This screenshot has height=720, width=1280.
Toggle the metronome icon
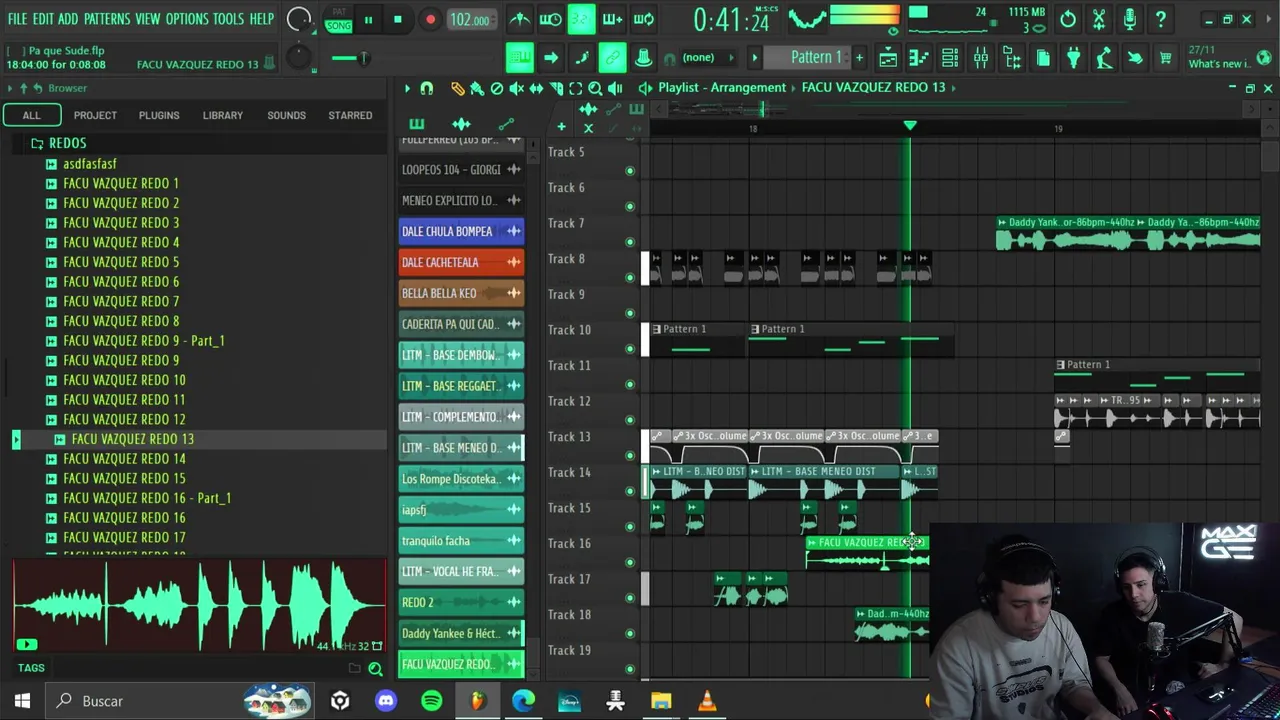click(520, 19)
